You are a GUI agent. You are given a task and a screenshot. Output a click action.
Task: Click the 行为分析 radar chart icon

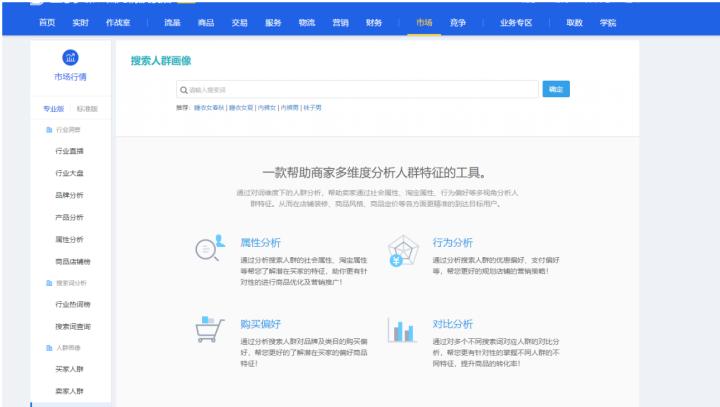click(403, 250)
